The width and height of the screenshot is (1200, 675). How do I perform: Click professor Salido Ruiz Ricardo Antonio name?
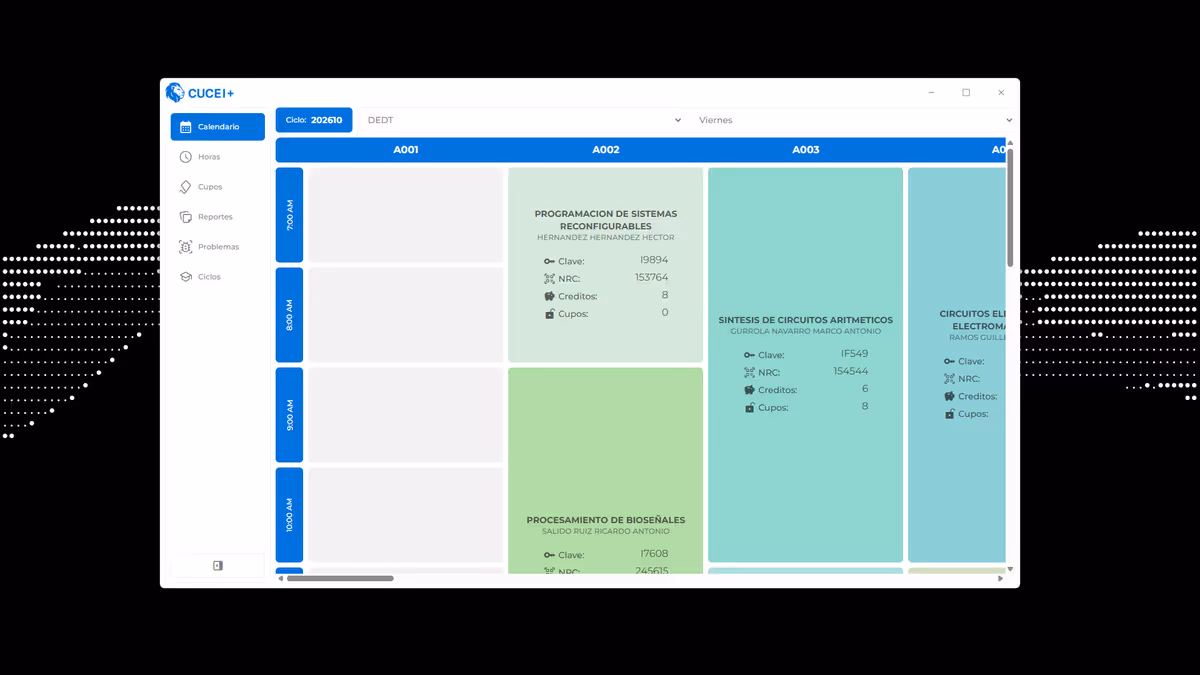tap(606, 531)
